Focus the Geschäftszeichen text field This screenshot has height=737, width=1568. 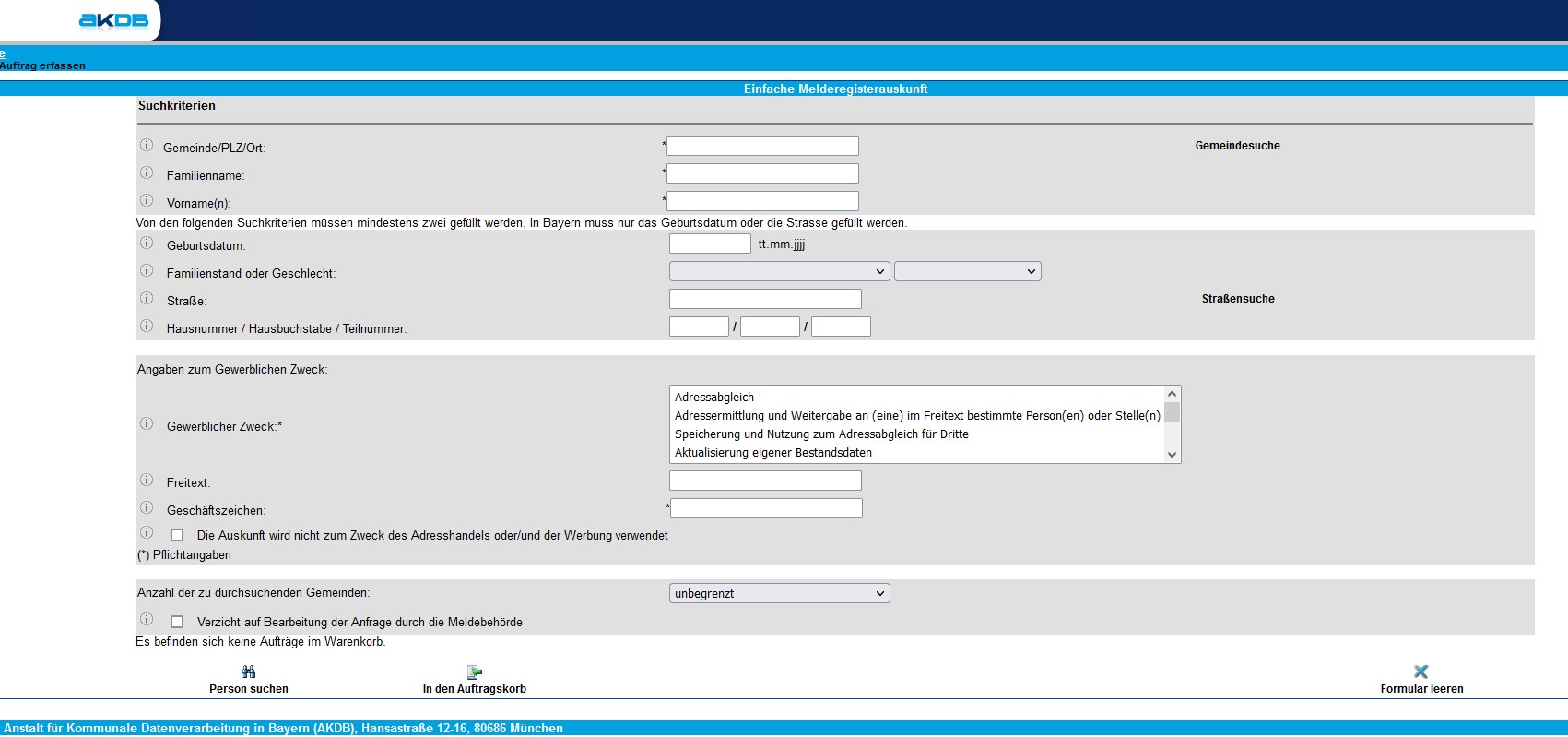tap(766, 508)
